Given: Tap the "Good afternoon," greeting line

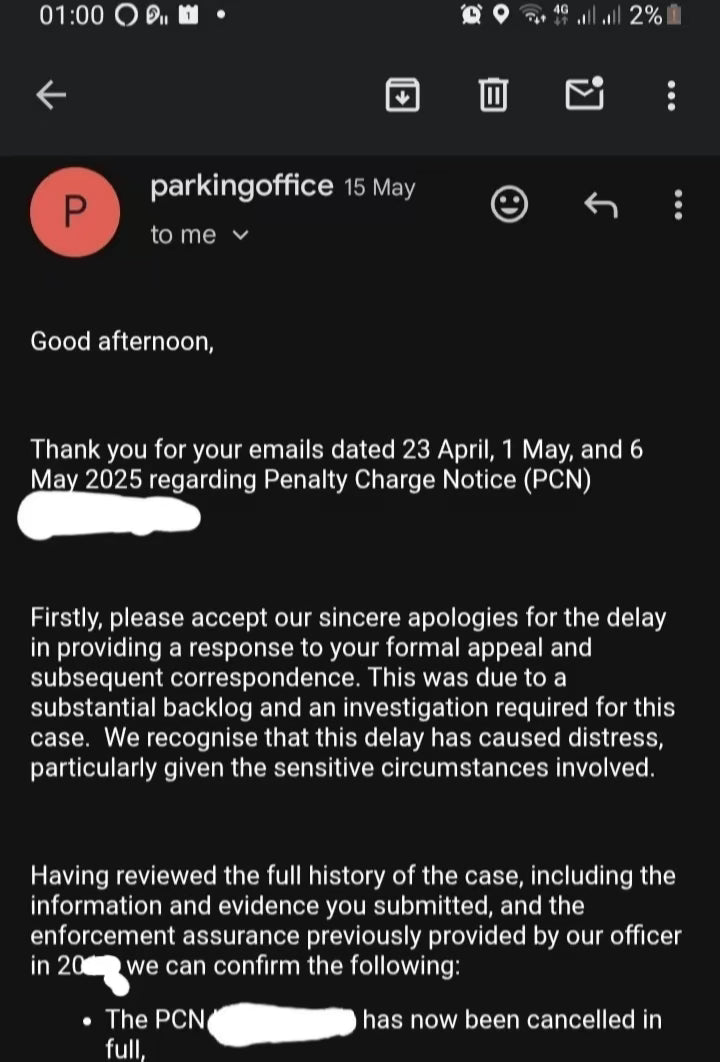Looking at the screenshot, I should [122, 341].
